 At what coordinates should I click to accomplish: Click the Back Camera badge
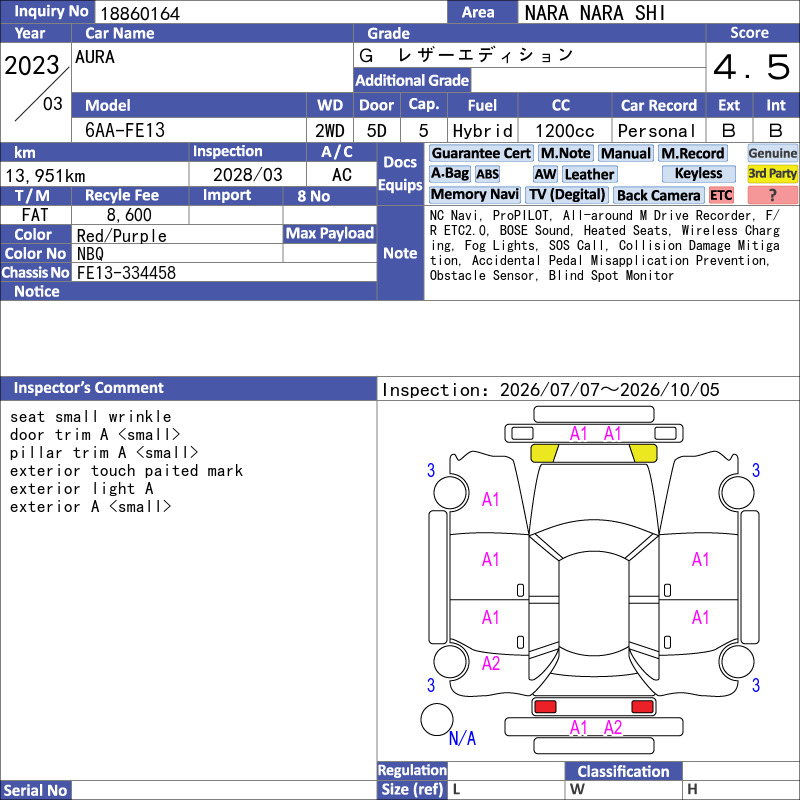[658, 195]
